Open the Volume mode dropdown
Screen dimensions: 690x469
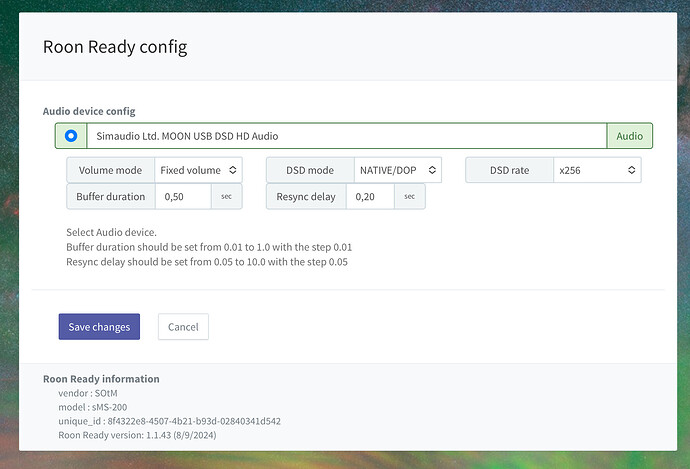pyautogui.click(x=198, y=170)
